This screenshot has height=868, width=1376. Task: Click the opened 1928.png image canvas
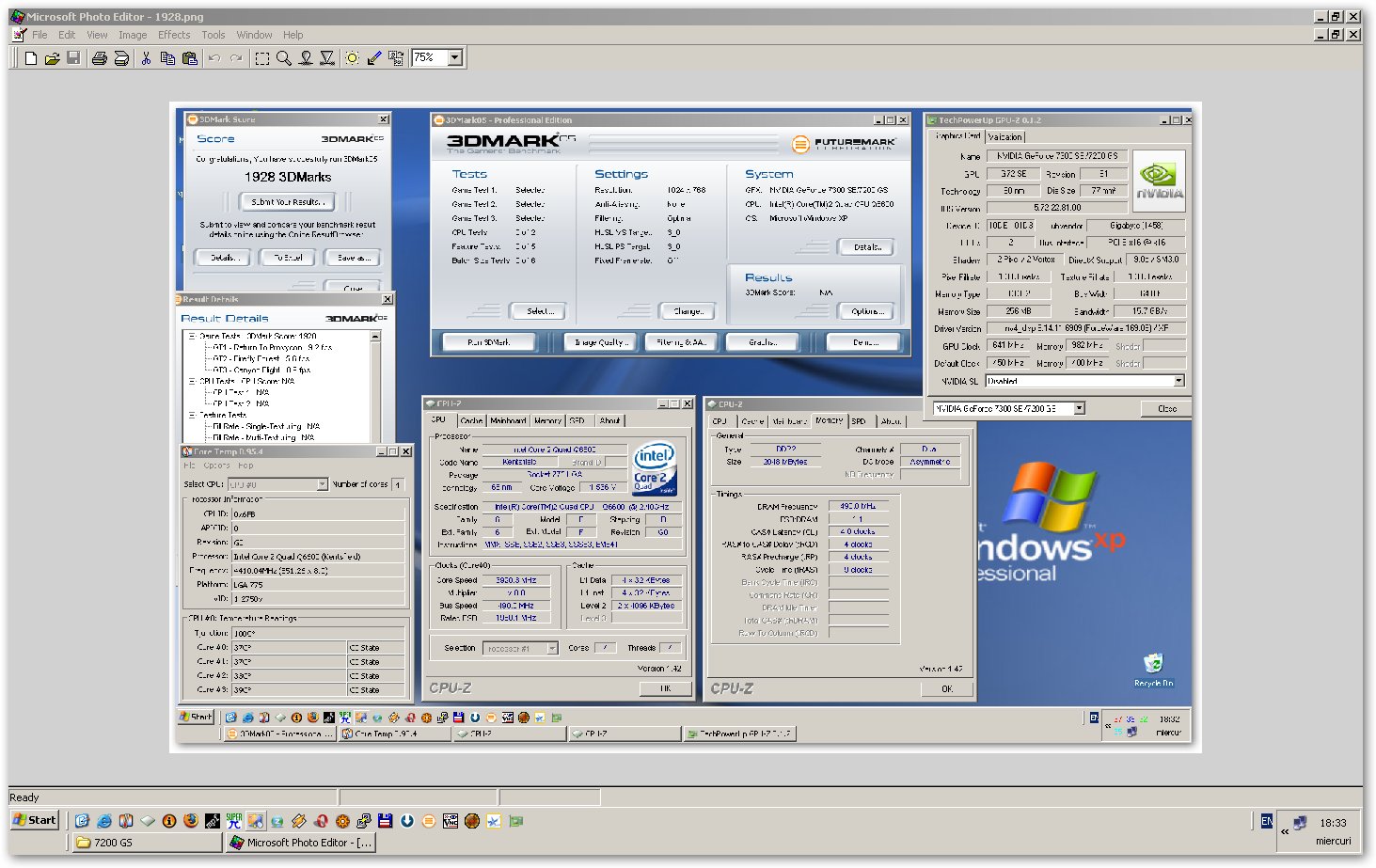click(685, 427)
